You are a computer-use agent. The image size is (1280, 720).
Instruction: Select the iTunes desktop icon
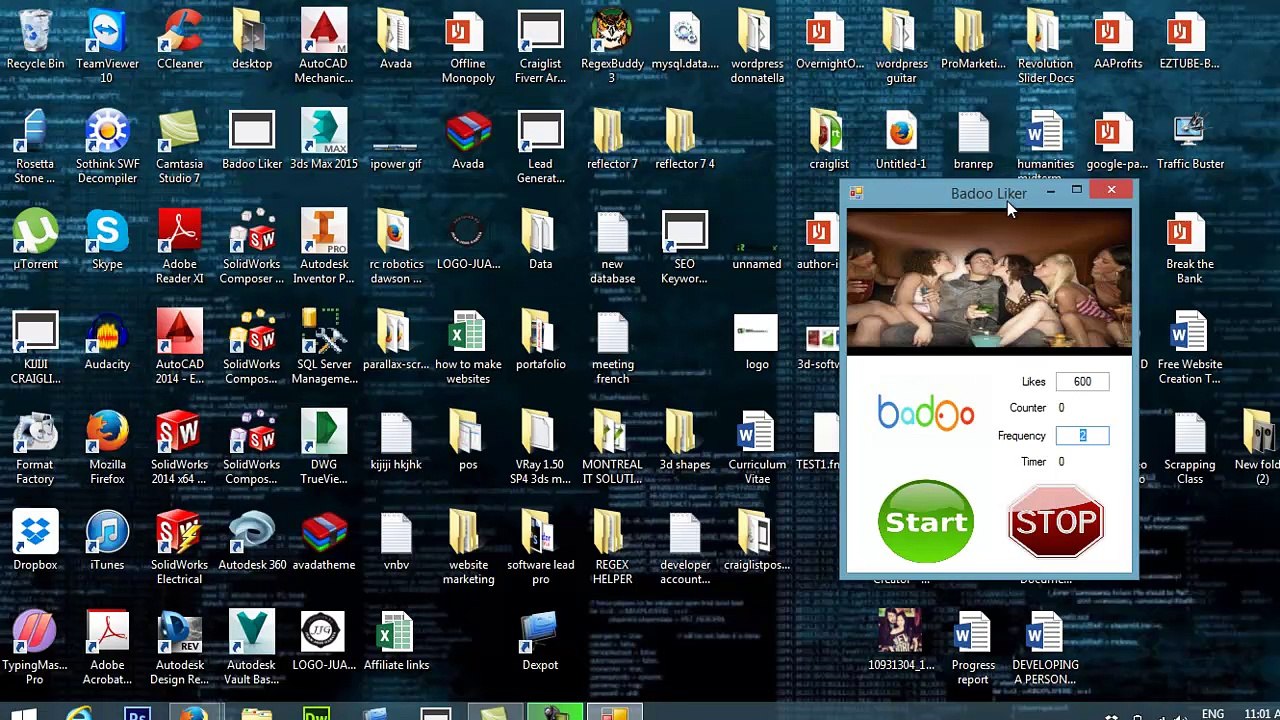[x=107, y=541]
